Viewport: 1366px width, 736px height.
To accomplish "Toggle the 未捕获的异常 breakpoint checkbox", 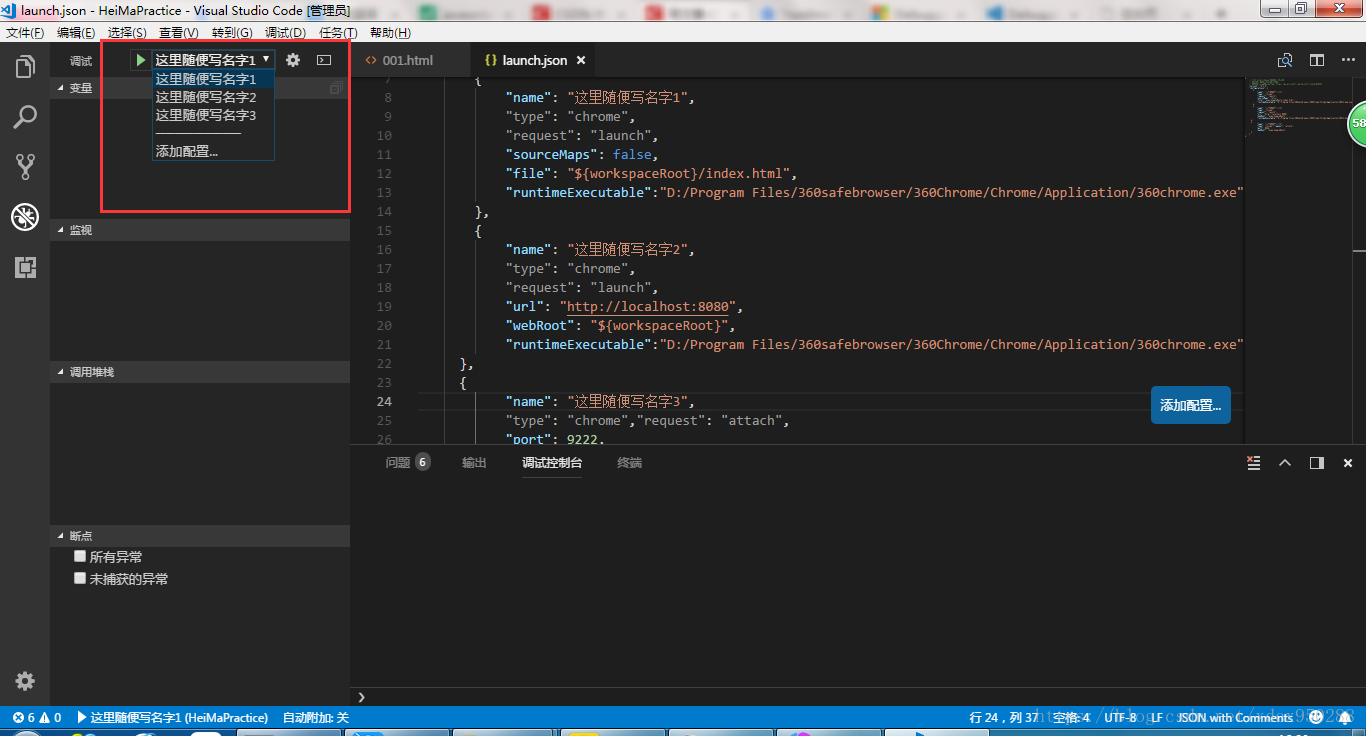I will [x=80, y=578].
